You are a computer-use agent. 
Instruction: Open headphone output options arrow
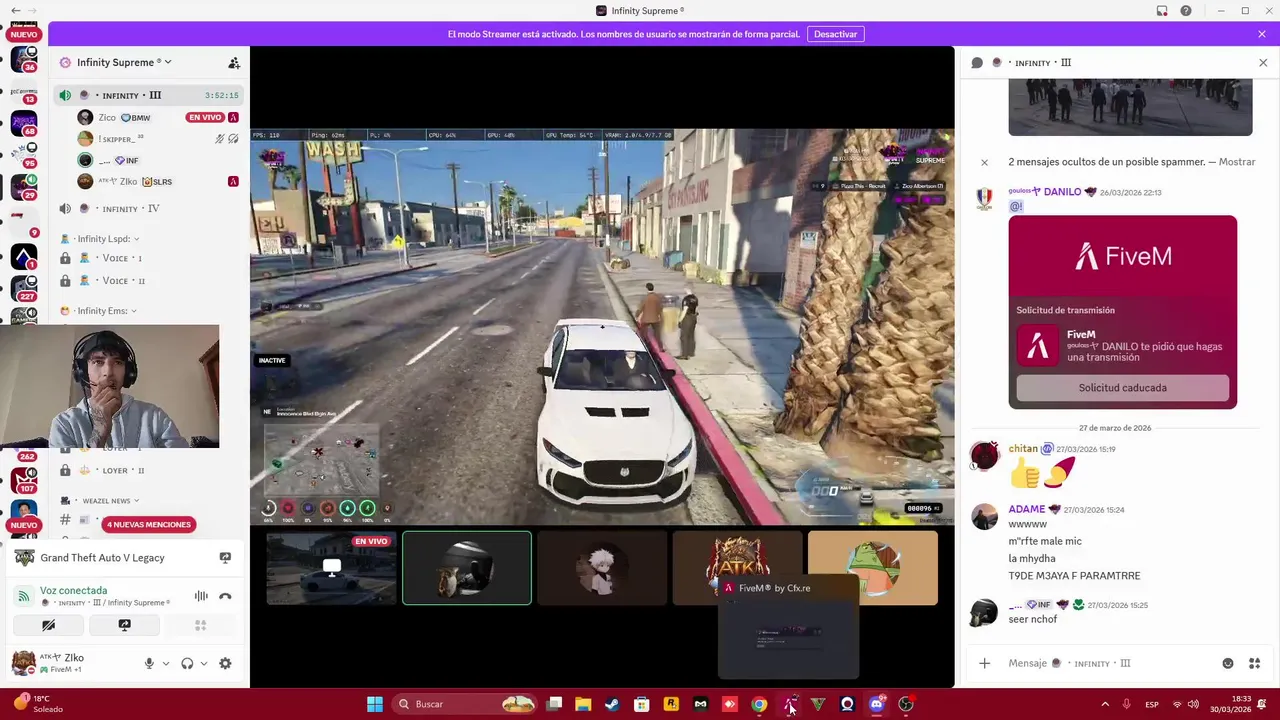pyautogui.click(x=204, y=663)
